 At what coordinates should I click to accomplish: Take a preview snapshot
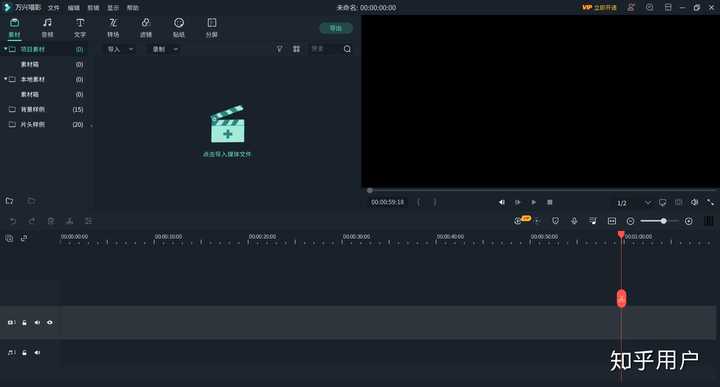(x=679, y=202)
